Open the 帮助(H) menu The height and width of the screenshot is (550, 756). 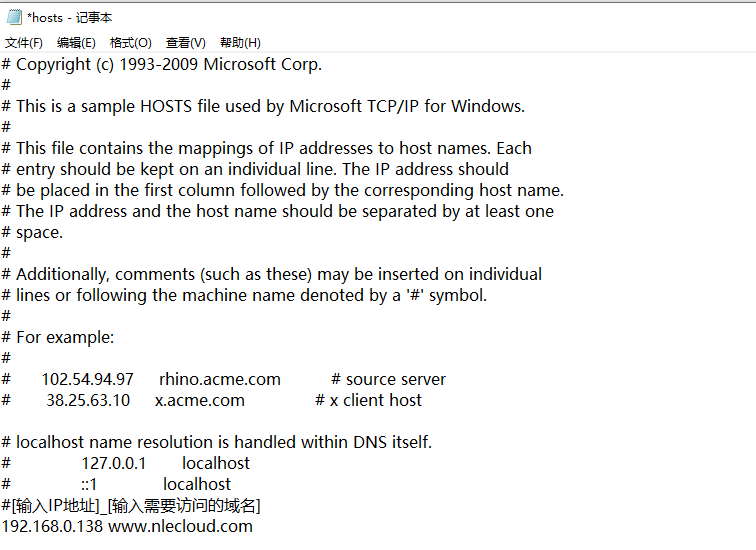click(x=240, y=43)
